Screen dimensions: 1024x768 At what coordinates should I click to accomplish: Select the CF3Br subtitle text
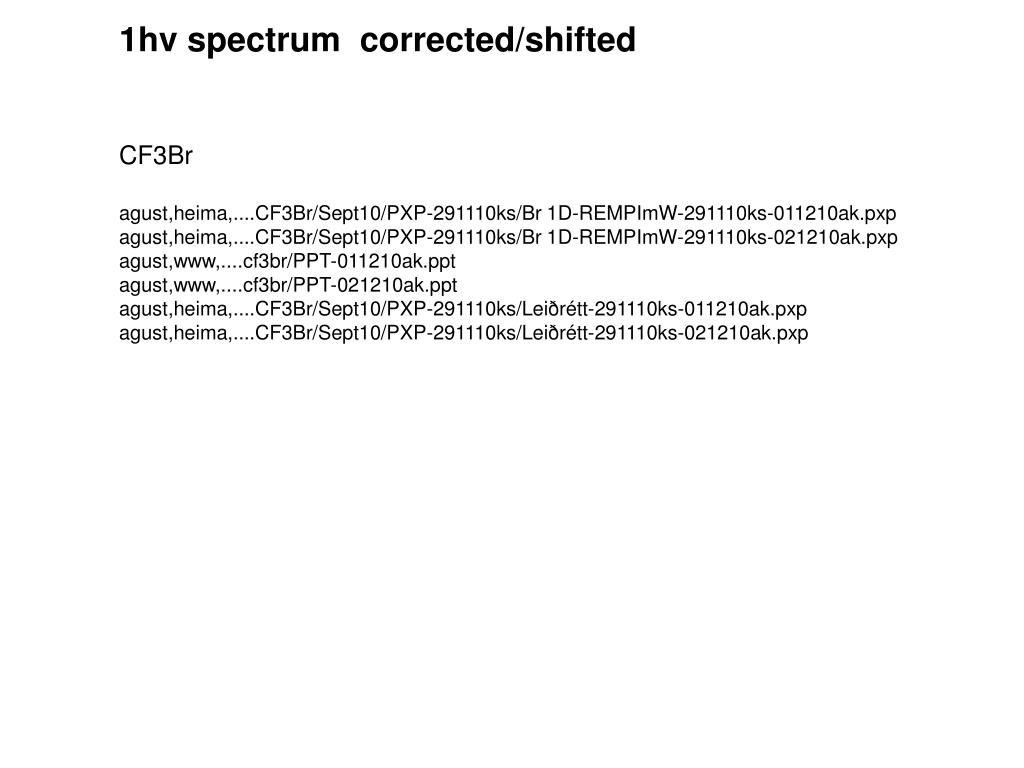156,156
